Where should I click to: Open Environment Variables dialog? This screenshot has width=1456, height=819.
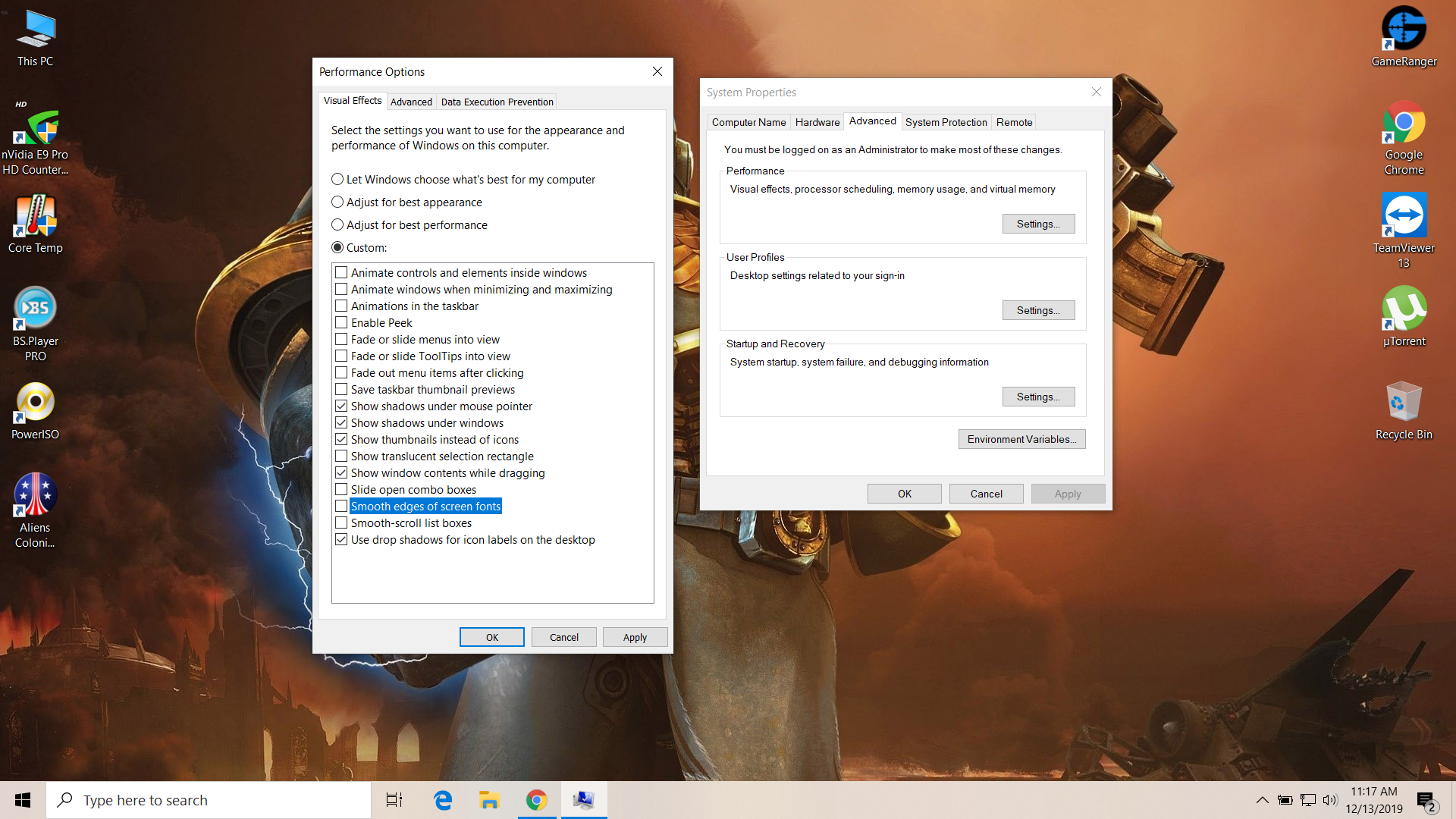pyautogui.click(x=1021, y=439)
